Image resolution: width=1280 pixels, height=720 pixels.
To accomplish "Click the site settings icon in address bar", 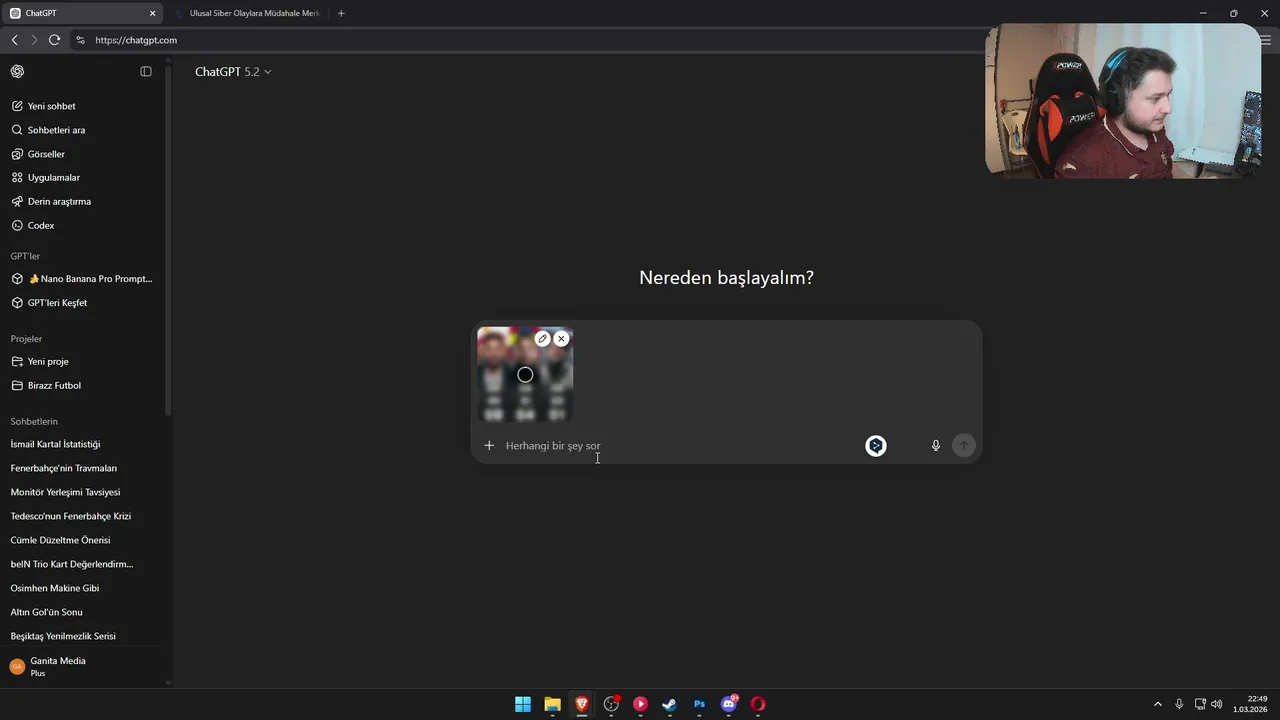I will click(x=81, y=40).
